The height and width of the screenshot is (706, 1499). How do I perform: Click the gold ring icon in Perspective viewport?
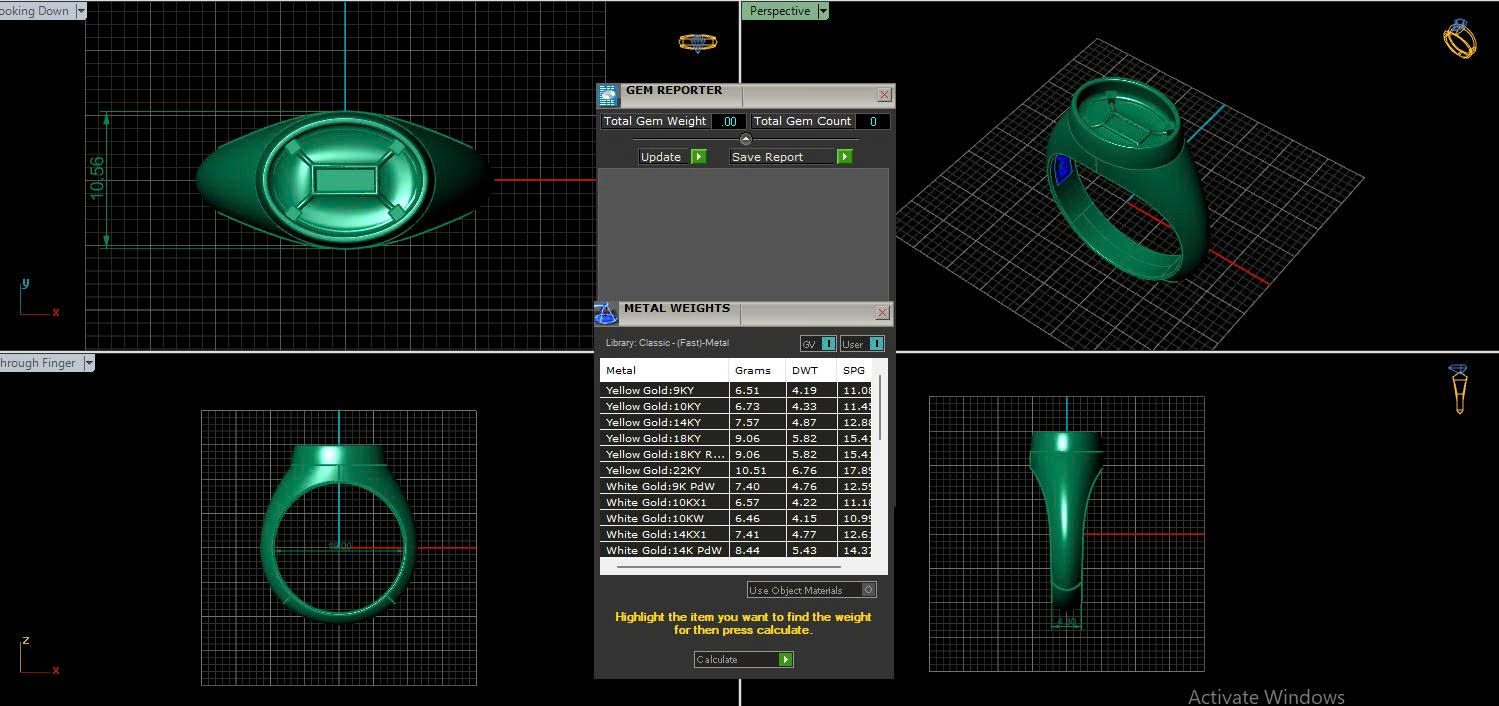(1459, 38)
